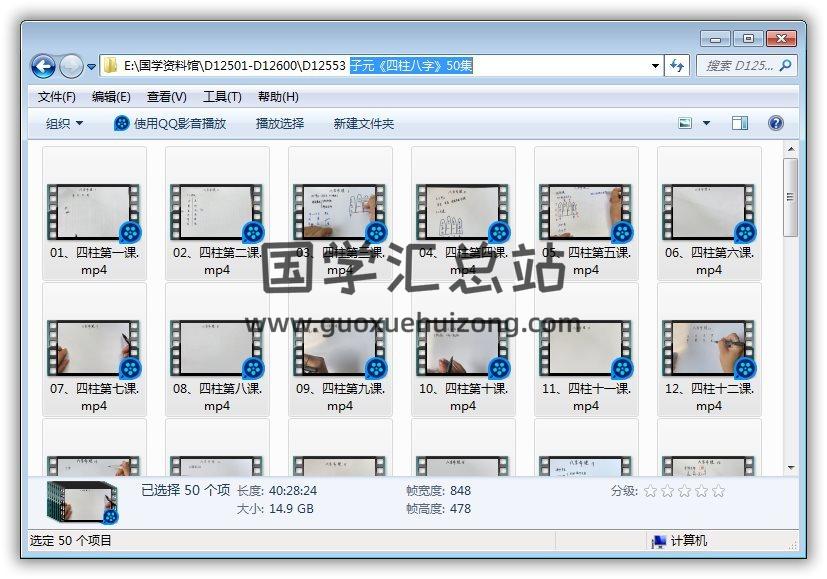This screenshot has width=827, height=579.
Task: Click QQ Player icon in toolbar
Action: pos(122,123)
